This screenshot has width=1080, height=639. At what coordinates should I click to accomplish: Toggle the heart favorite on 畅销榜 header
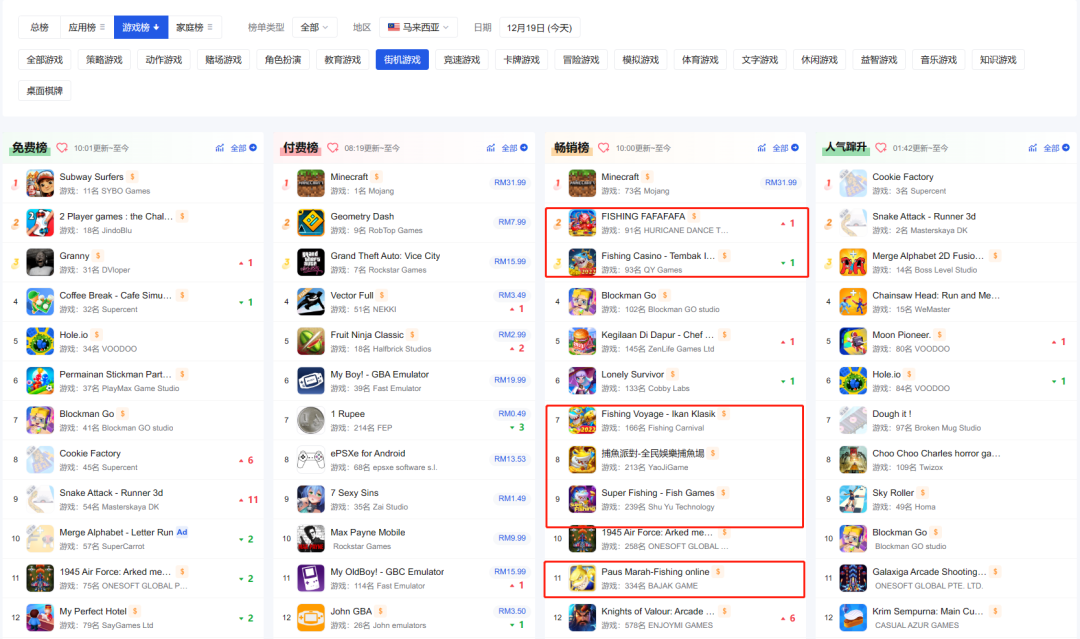602,146
